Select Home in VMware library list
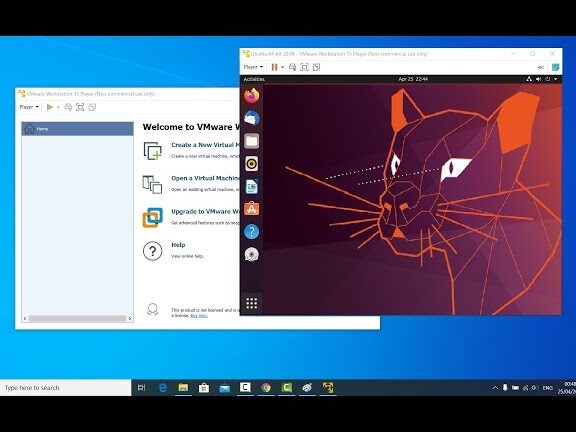The height and width of the screenshot is (432, 576). pos(77,129)
